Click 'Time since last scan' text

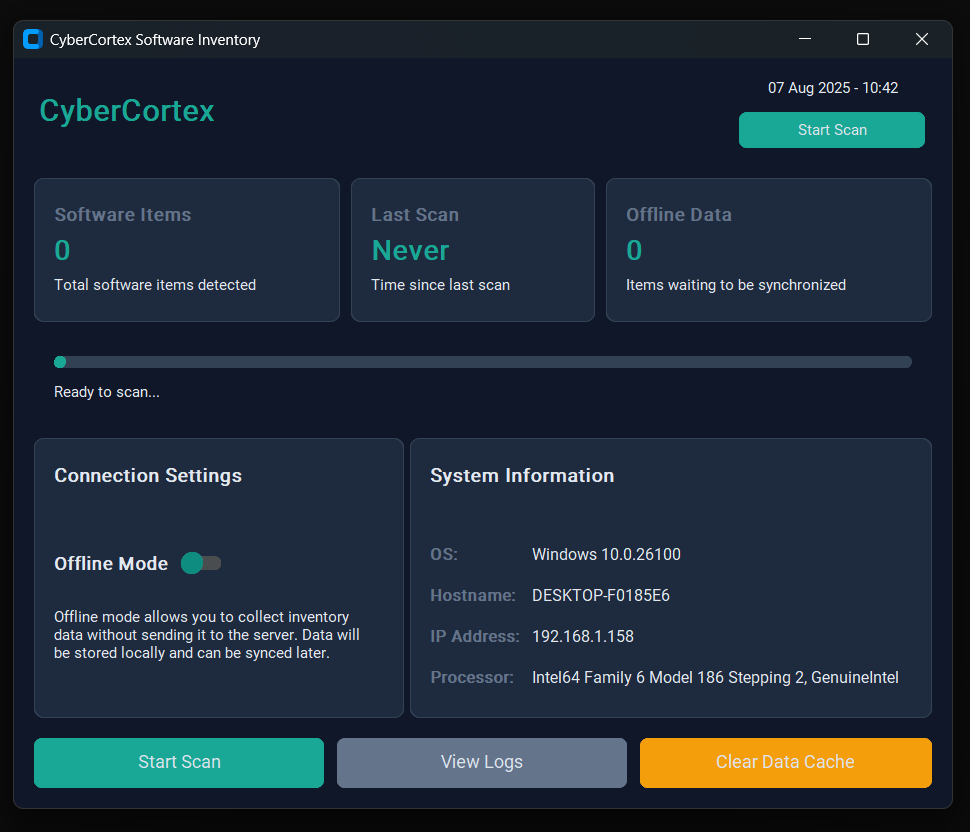(440, 285)
